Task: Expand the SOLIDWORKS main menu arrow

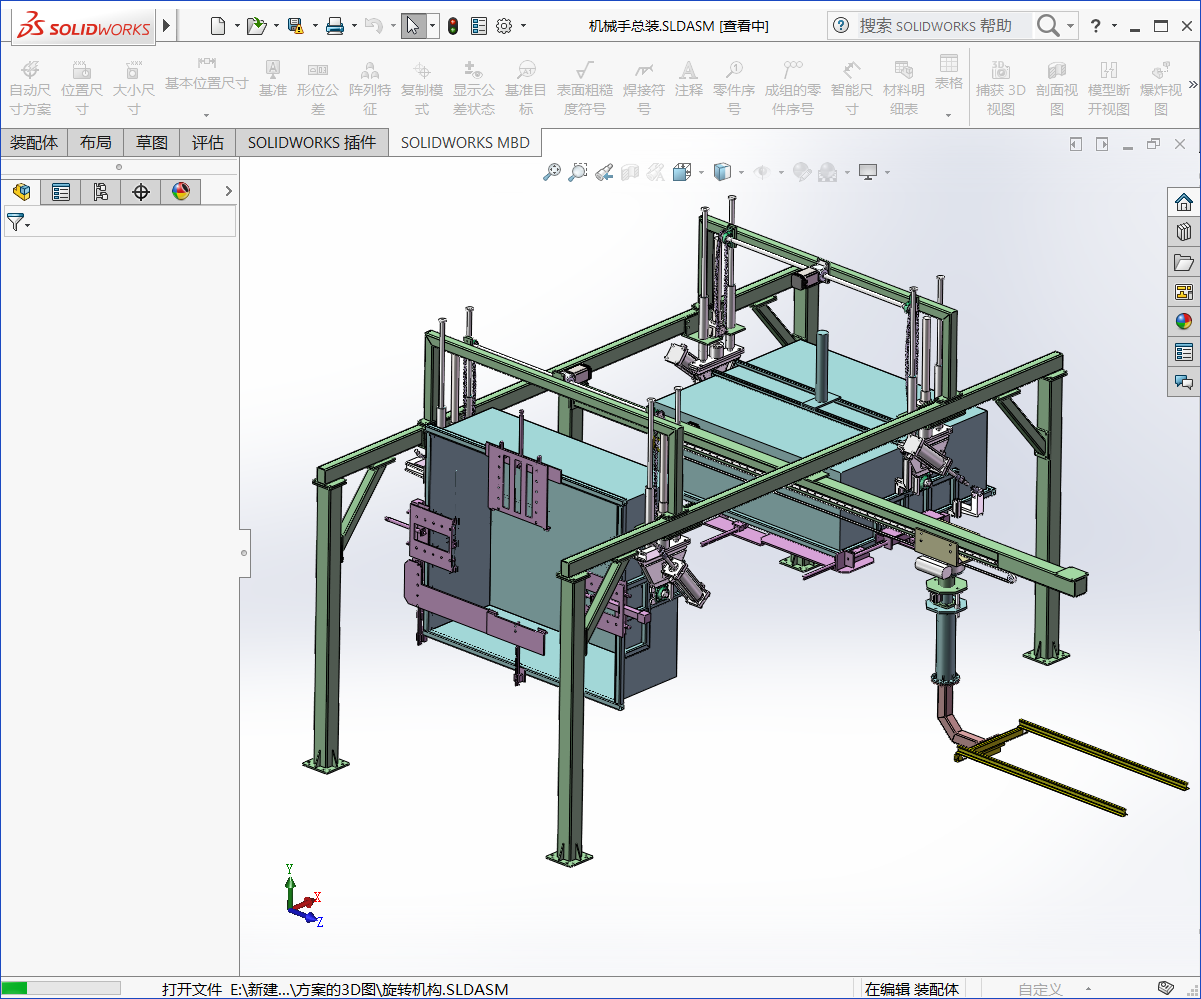Action: [x=166, y=25]
